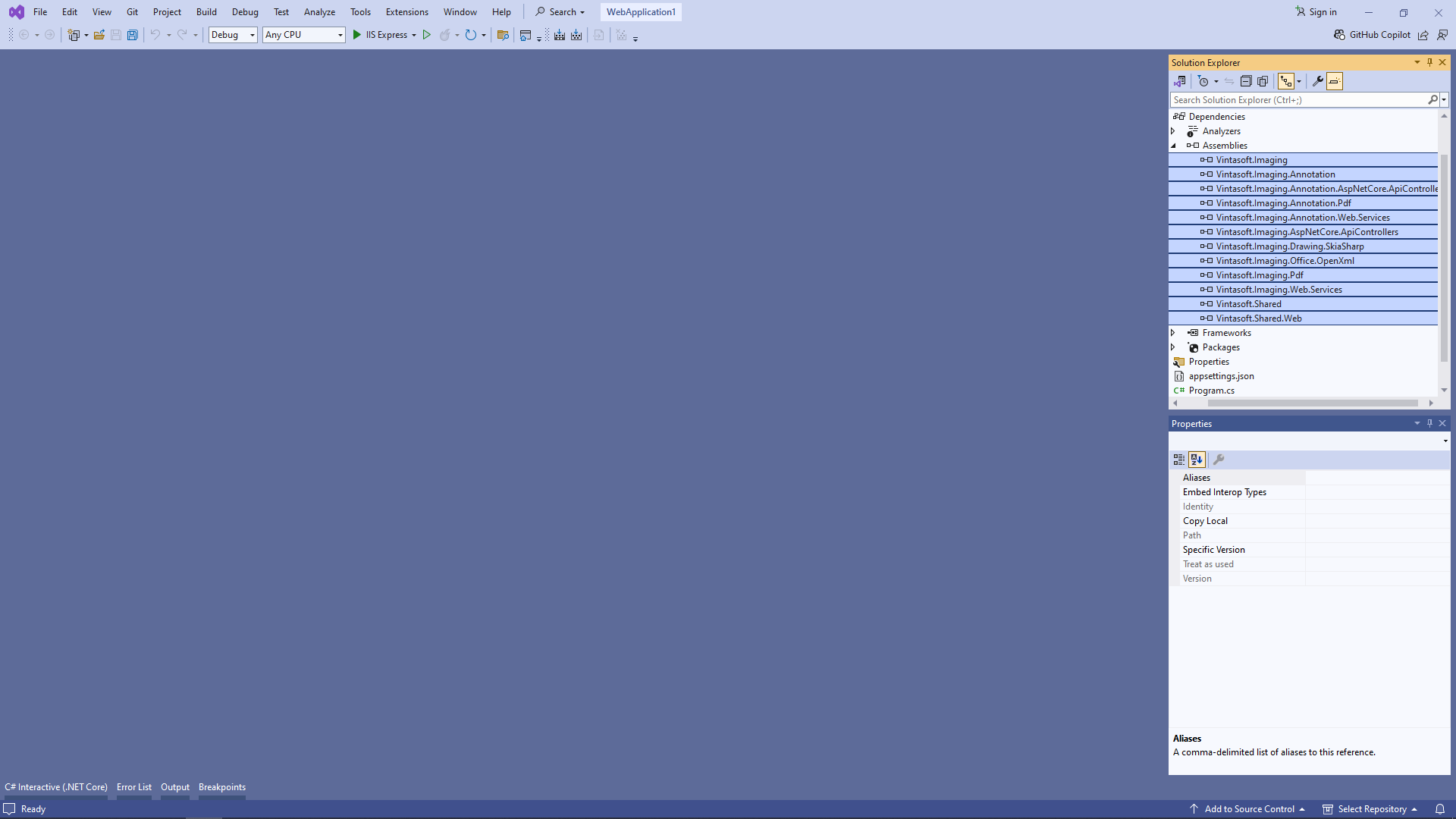Open the Any CPU platform dropdown
The width and height of the screenshot is (1456, 819).
point(340,35)
